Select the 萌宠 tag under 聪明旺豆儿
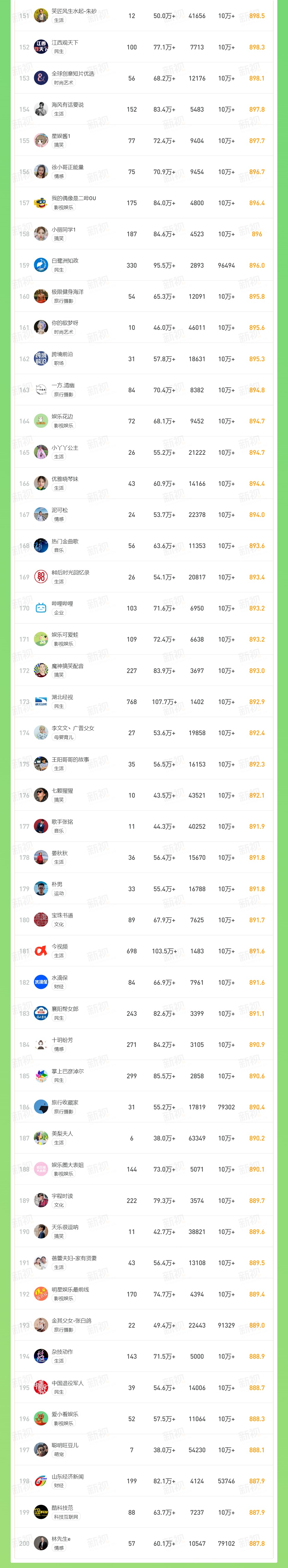 pos(59,1455)
